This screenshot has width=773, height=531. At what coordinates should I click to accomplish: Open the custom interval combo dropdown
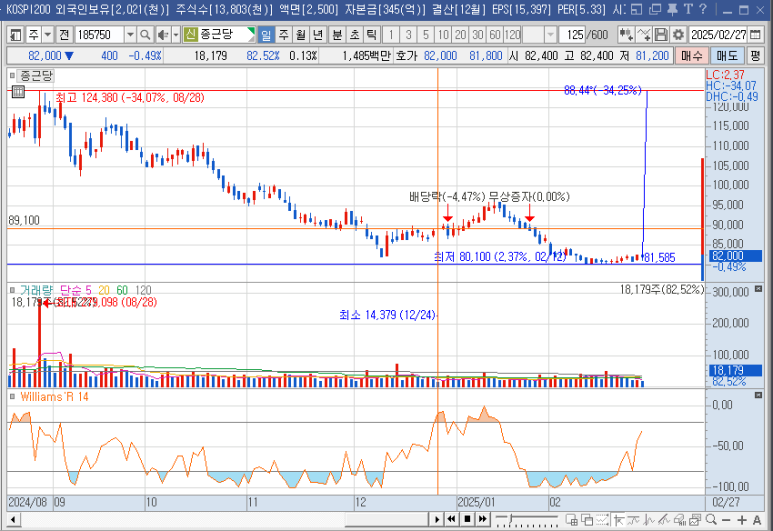tap(550, 35)
